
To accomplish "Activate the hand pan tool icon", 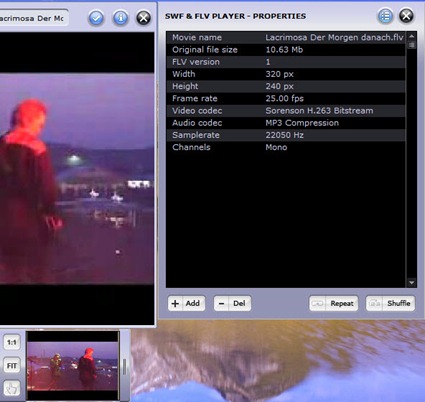I will [x=12, y=389].
